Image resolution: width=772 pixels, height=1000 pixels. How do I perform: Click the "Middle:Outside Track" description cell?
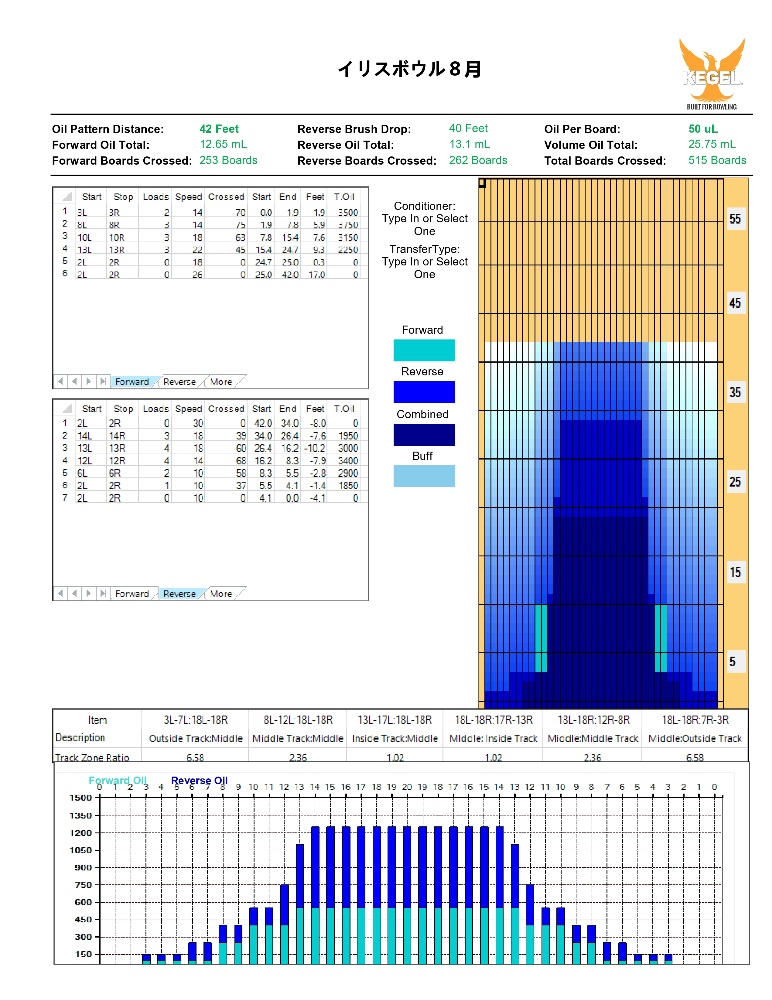pos(695,739)
